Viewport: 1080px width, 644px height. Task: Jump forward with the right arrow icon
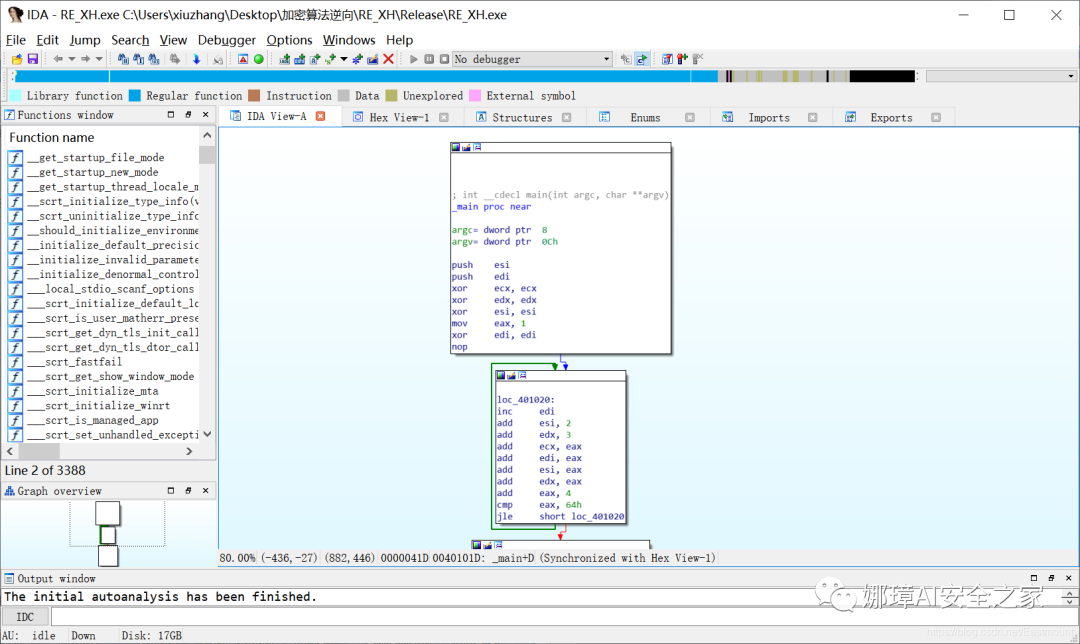[85, 59]
